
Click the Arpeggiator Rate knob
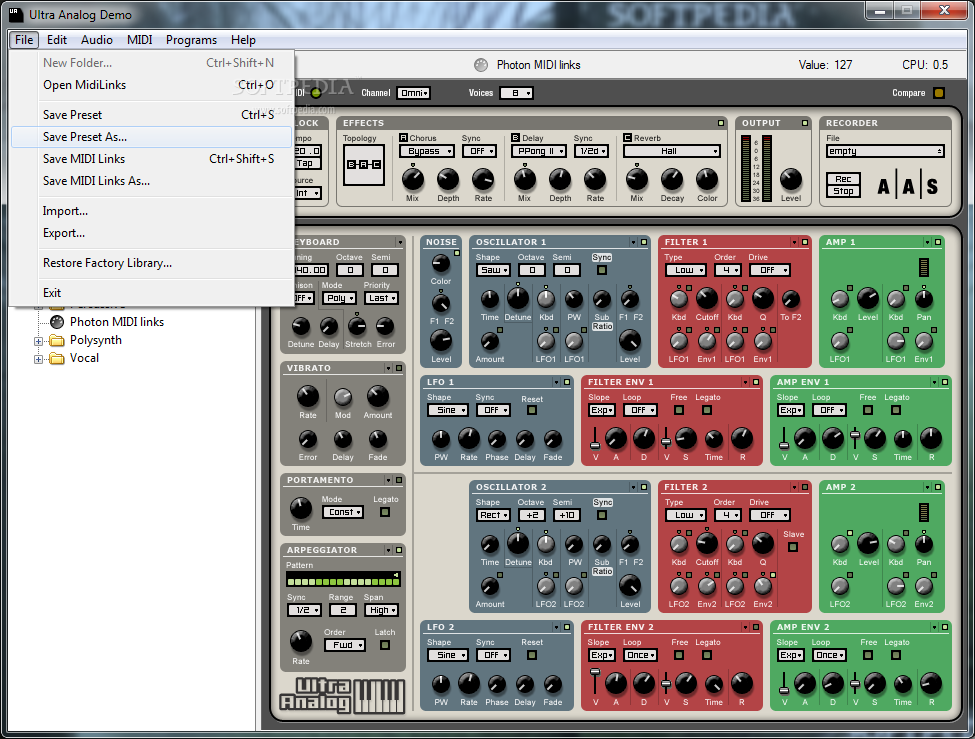(301, 641)
